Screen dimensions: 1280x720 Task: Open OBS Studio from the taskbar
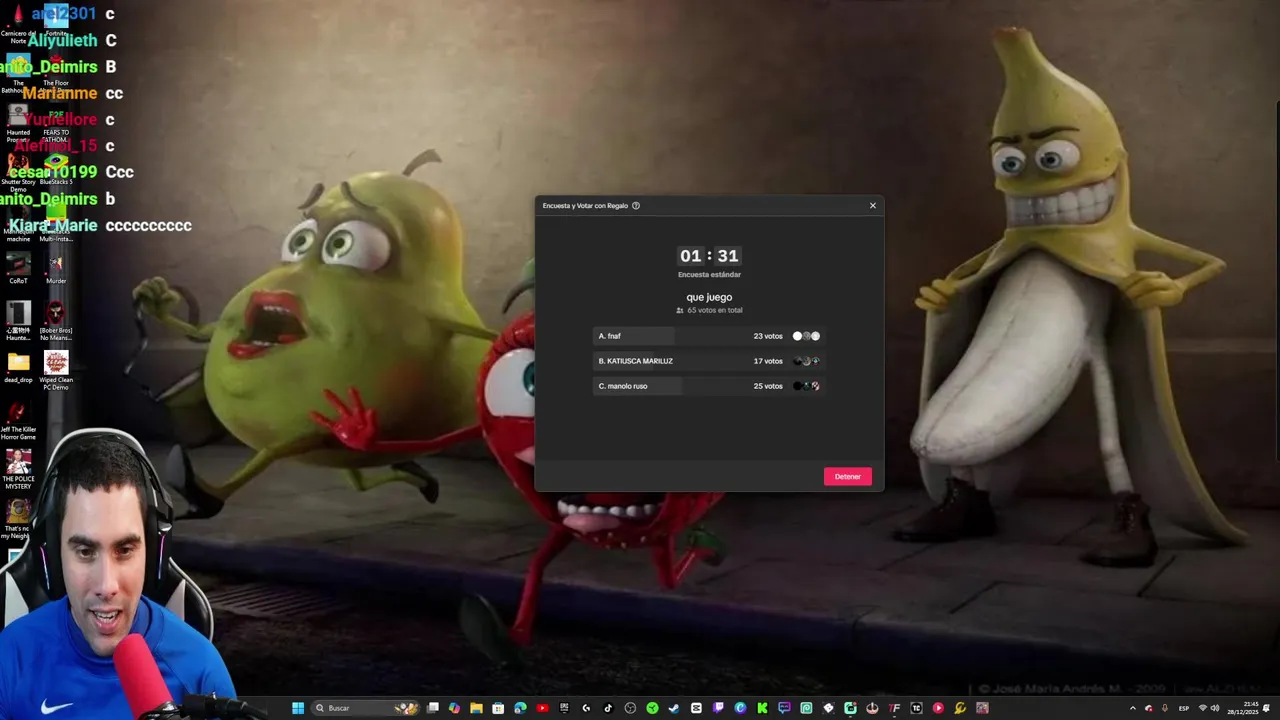point(630,708)
